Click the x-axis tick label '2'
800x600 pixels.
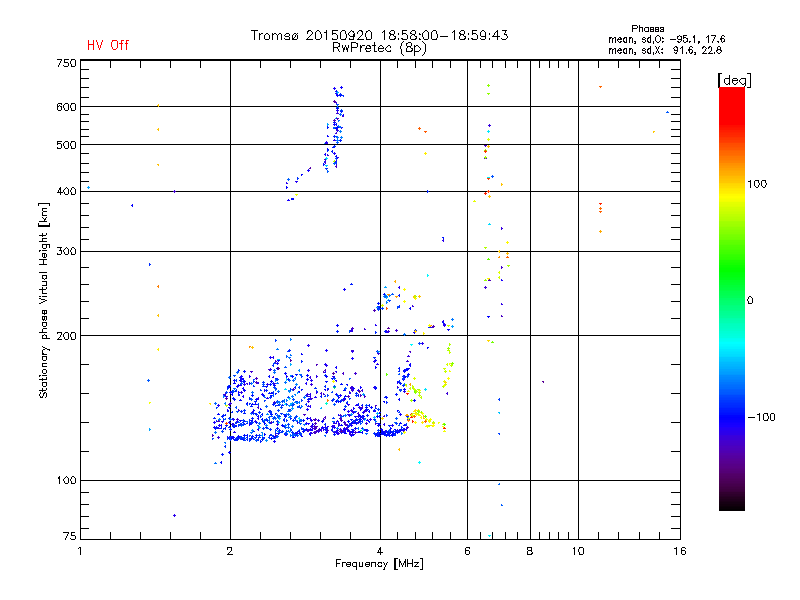coord(230,551)
